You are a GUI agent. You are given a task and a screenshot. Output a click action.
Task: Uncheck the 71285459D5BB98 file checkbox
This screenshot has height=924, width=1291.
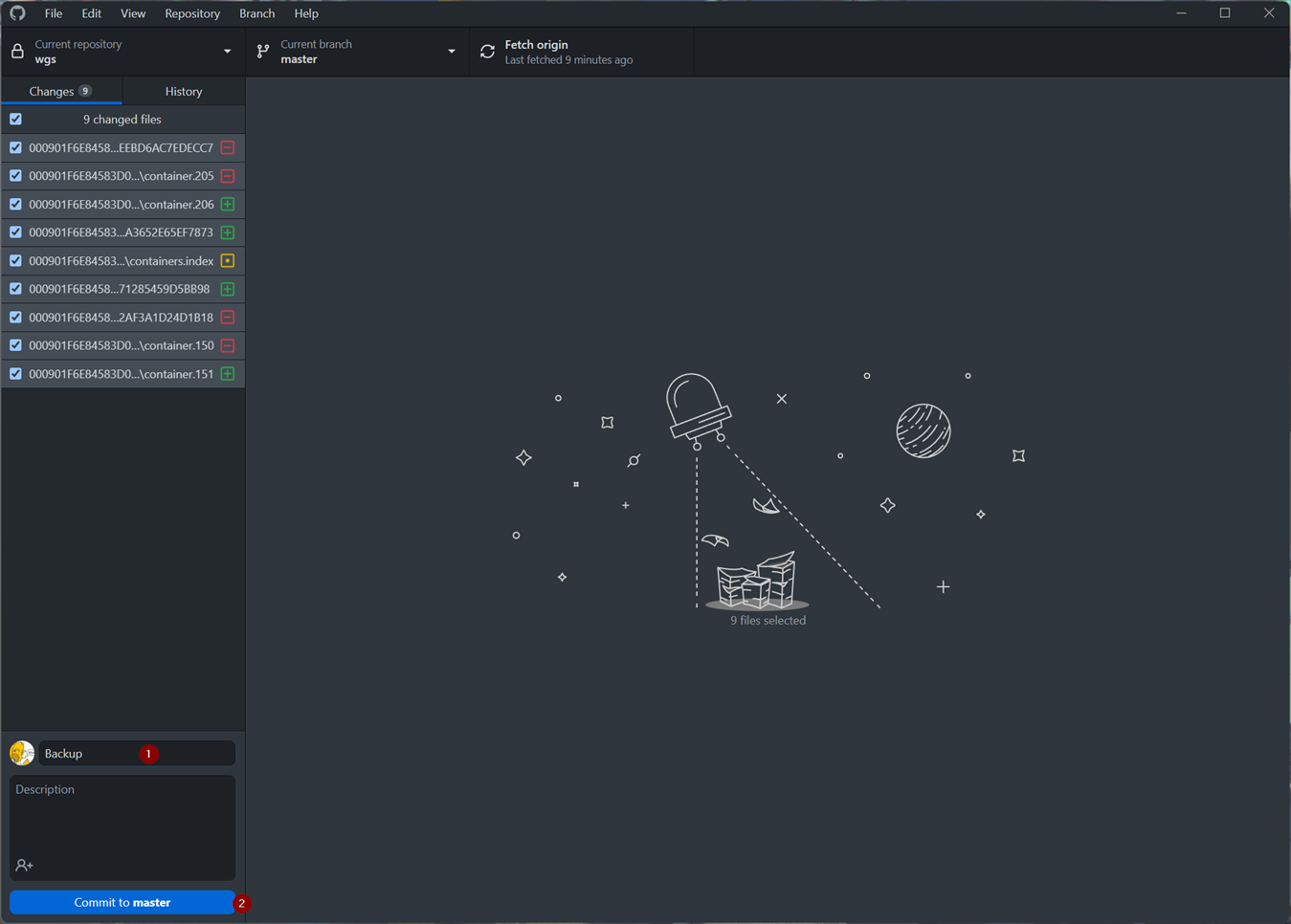pyautogui.click(x=15, y=289)
